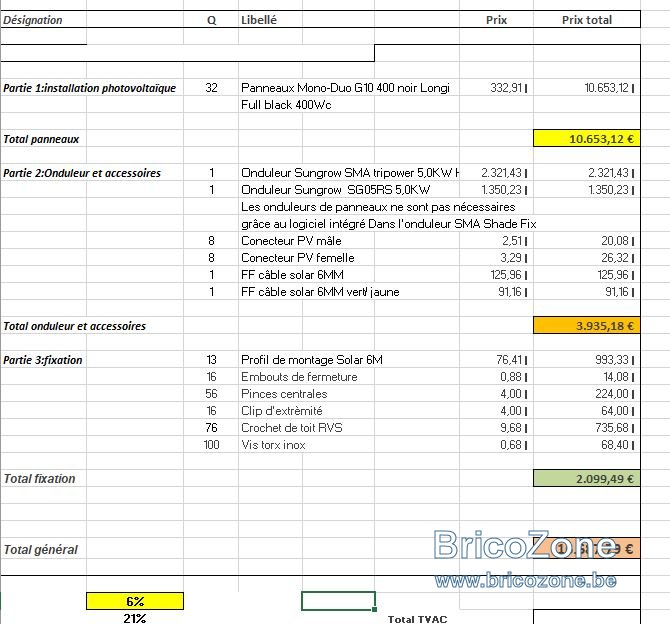This screenshot has height=624, width=670.
Task: Click the Onduleur Sungrow SG05RS 5,0KW cell
Action: coord(335,189)
